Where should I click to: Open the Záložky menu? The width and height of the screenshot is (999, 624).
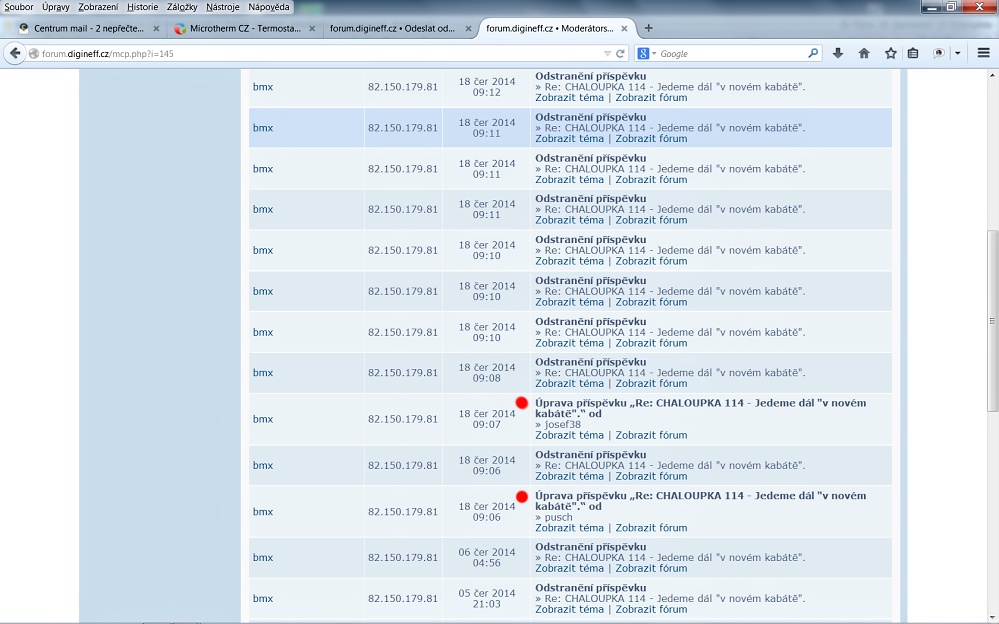click(x=181, y=7)
